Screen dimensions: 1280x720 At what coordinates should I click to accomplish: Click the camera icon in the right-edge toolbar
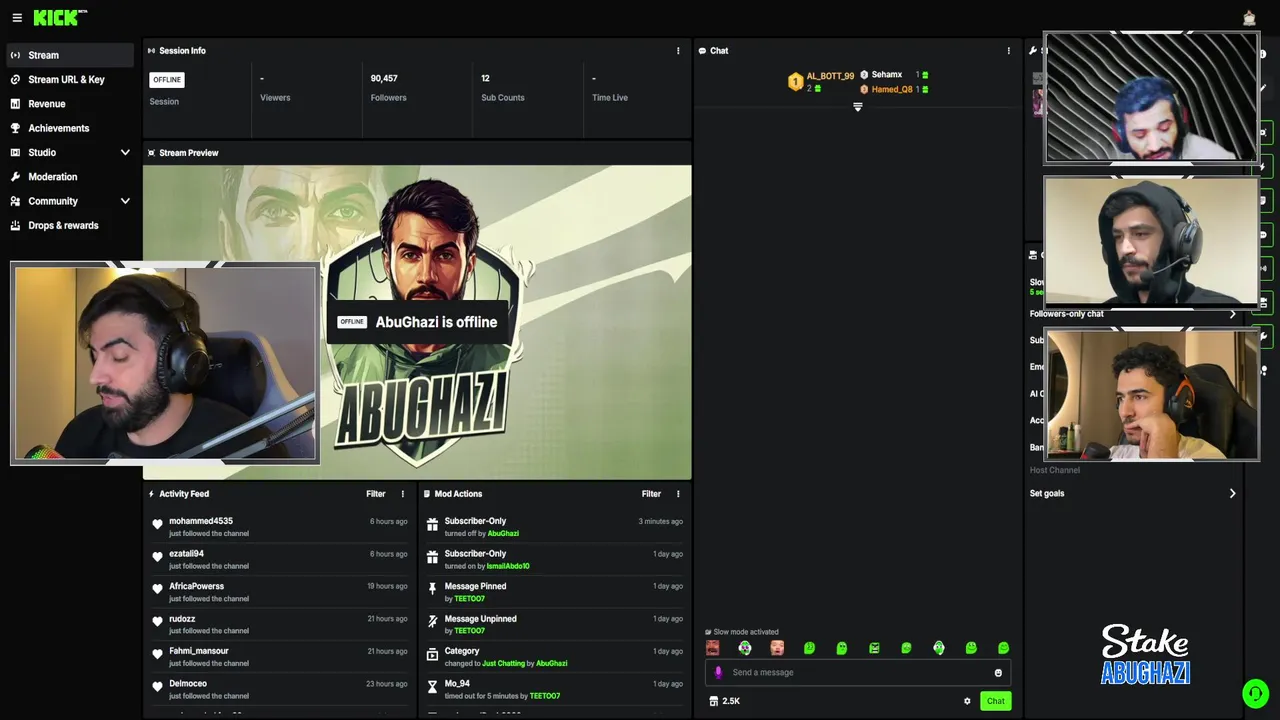point(1264,302)
